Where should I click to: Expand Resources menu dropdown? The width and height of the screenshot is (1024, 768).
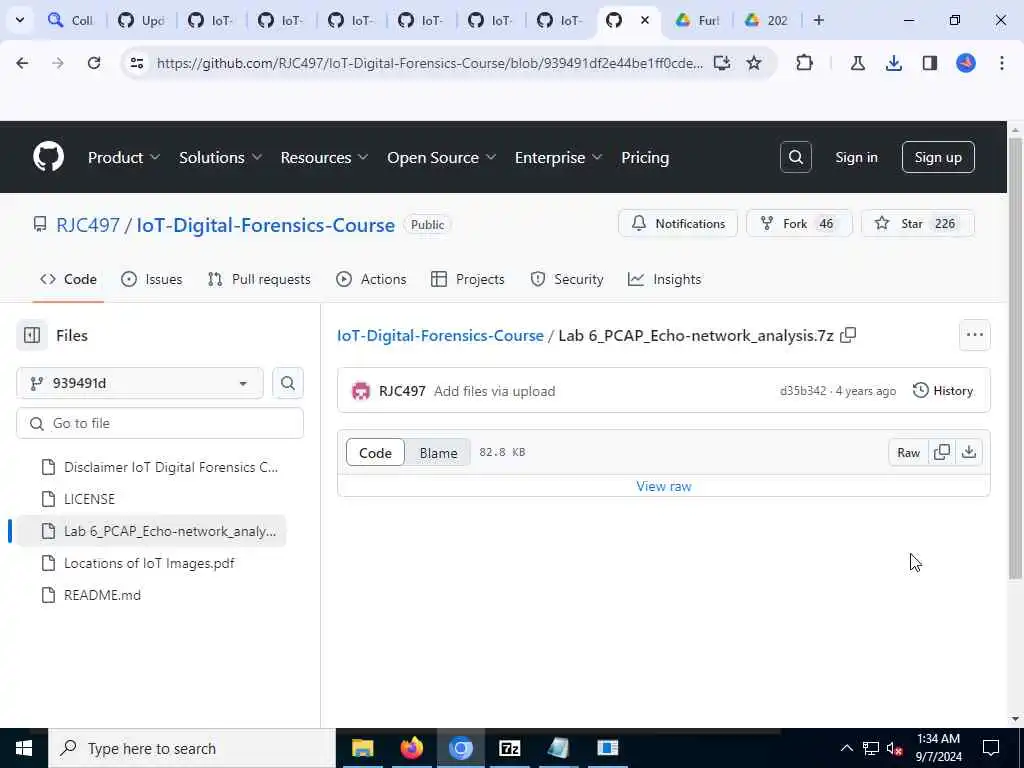[324, 157]
